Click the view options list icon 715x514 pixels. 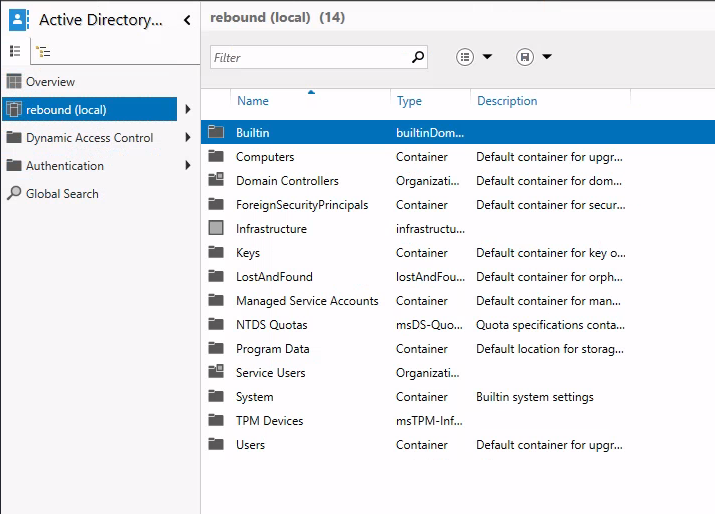click(x=465, y=57)
